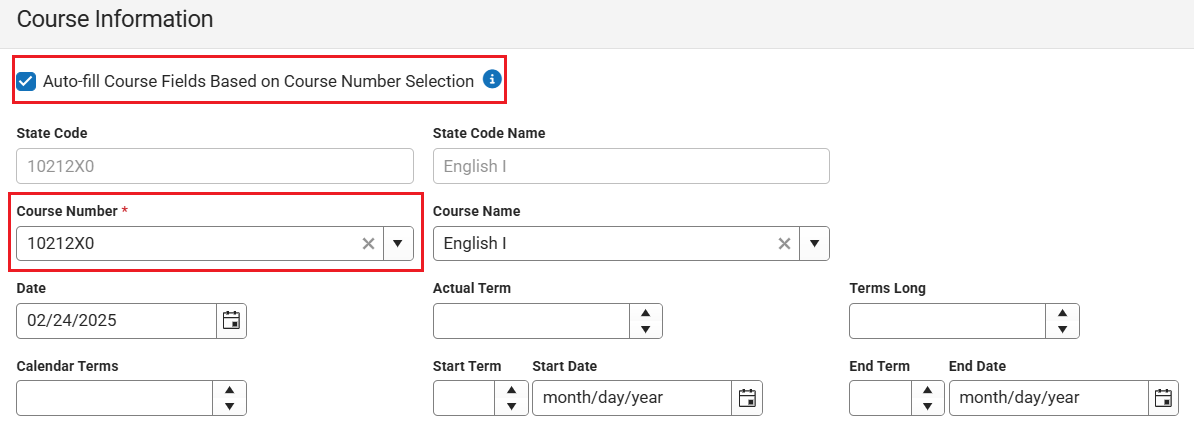
Task: Click the info icon beside Auto-fill option
Action: point(492,80)
